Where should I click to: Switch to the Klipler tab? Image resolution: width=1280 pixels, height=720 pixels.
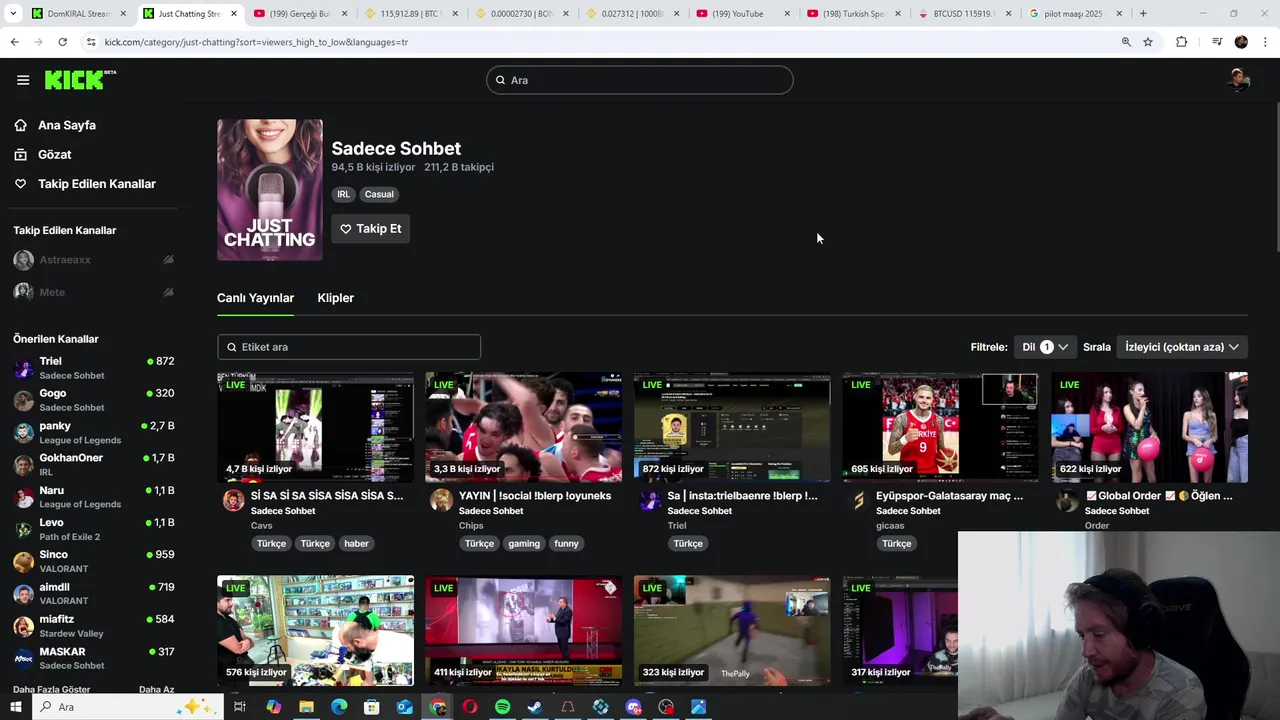point(335,298)
